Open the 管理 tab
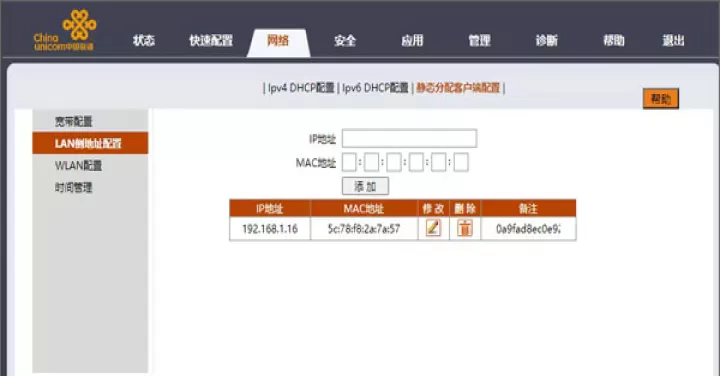The height and width of the screenshot is (376, 720). [x=479, y=40]
